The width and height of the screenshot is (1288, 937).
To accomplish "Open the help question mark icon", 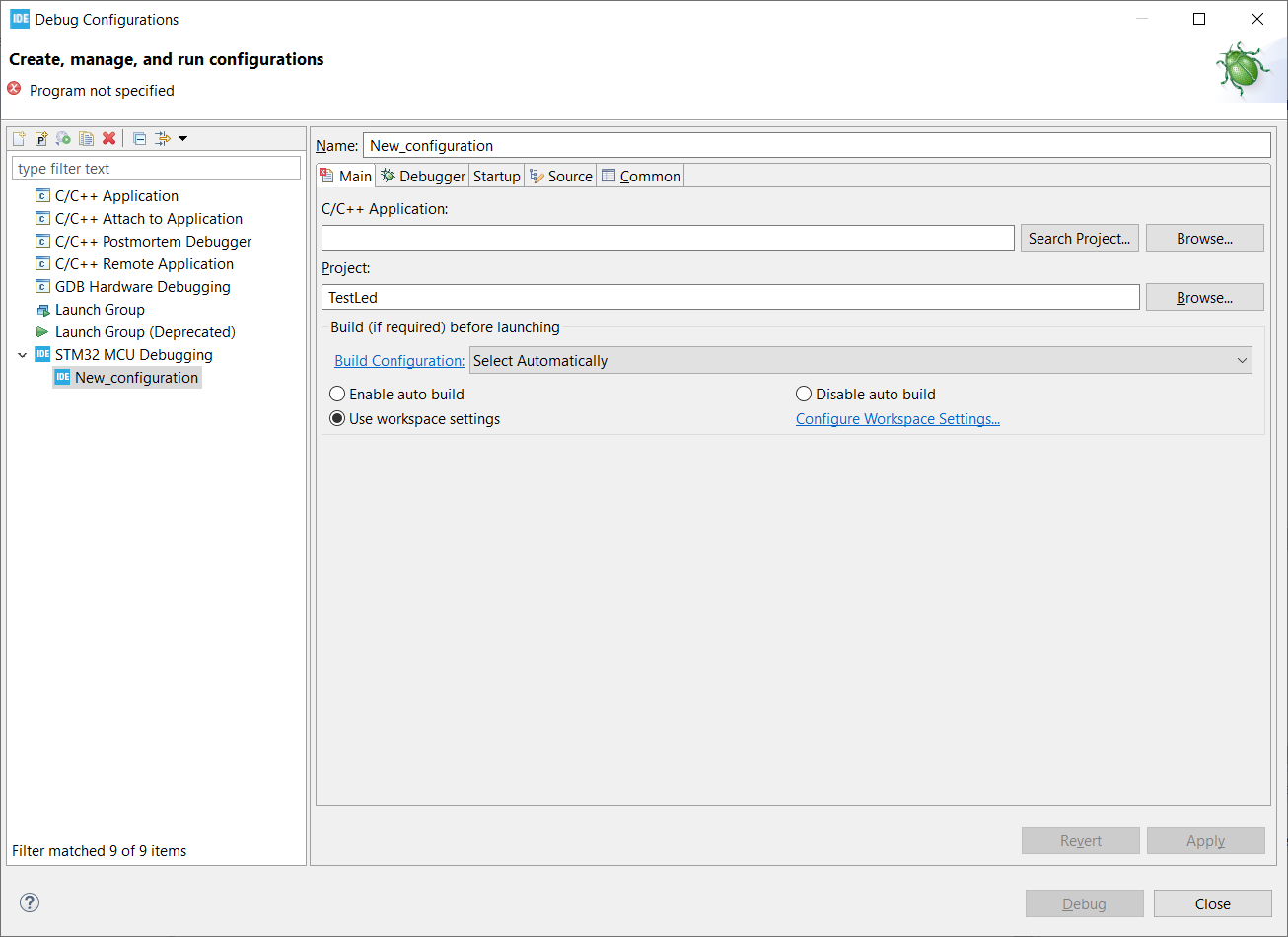I will click(30, 902).
